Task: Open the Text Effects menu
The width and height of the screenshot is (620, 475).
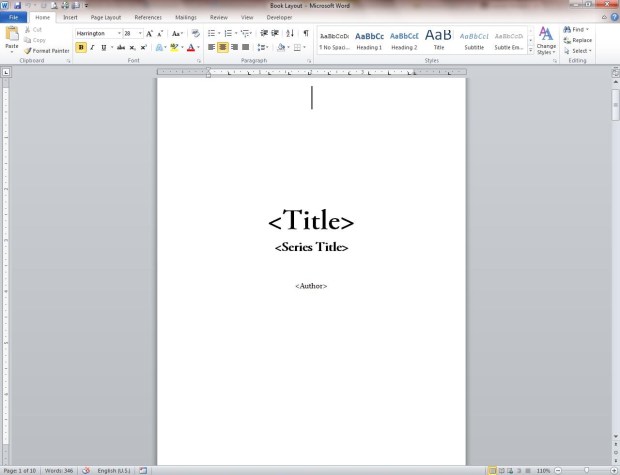Action: pos(160,47)
